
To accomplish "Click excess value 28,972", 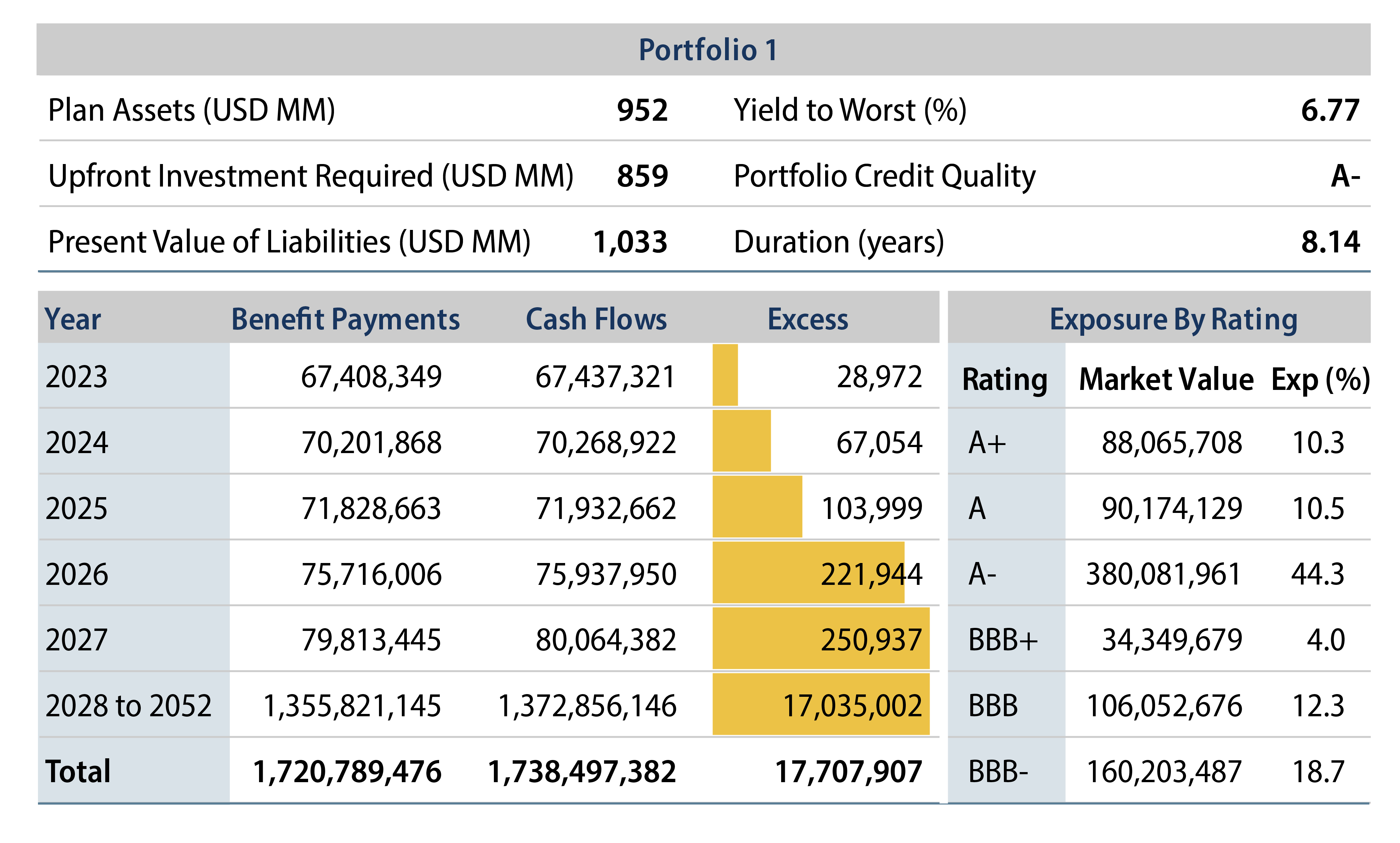I will 879,377.
